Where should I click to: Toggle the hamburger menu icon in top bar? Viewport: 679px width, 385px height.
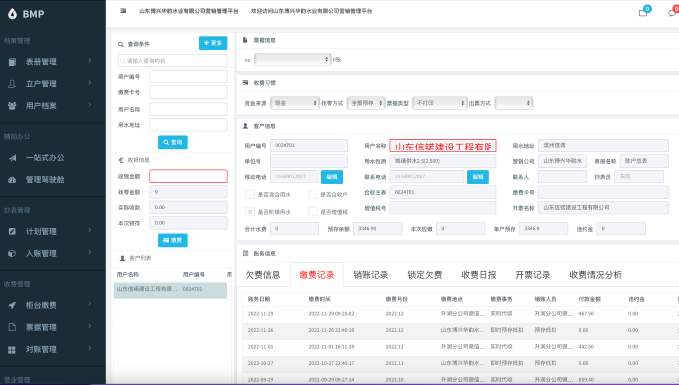[x=123, y=11]
